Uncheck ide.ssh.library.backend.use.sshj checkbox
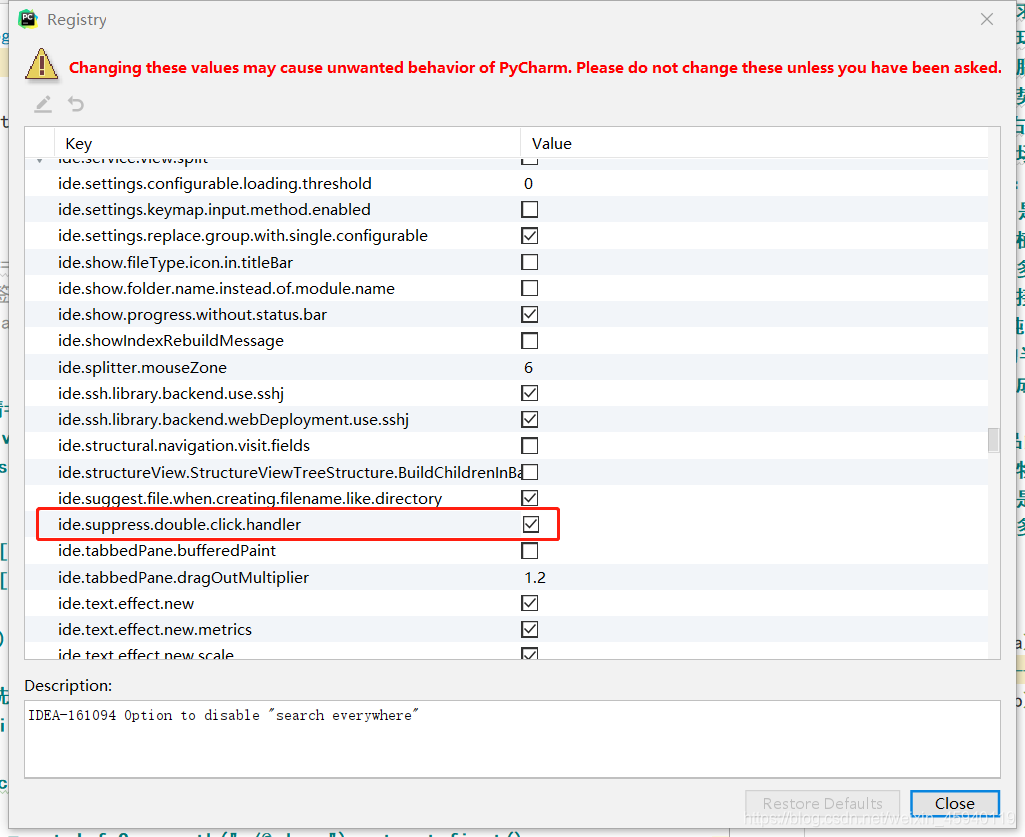 click(x=529, y=393)
